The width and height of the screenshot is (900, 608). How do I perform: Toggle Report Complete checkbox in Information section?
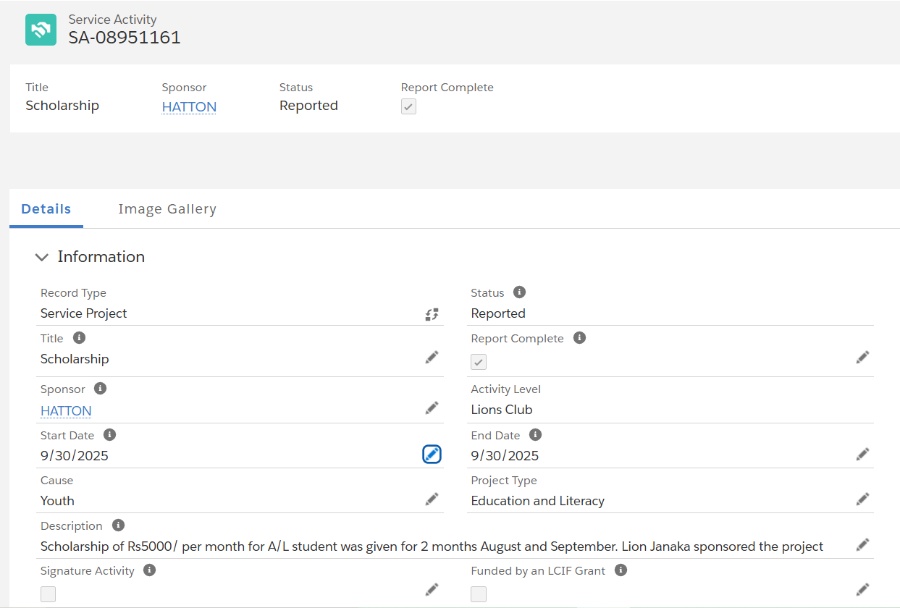479,362
